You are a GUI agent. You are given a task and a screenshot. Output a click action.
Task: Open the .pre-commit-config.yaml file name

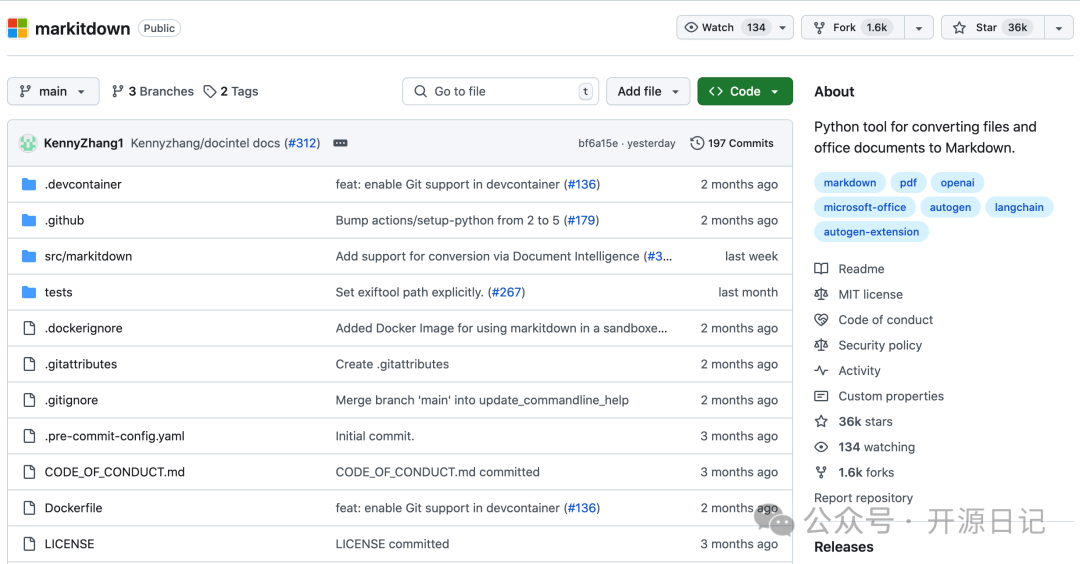click(114, 436)
